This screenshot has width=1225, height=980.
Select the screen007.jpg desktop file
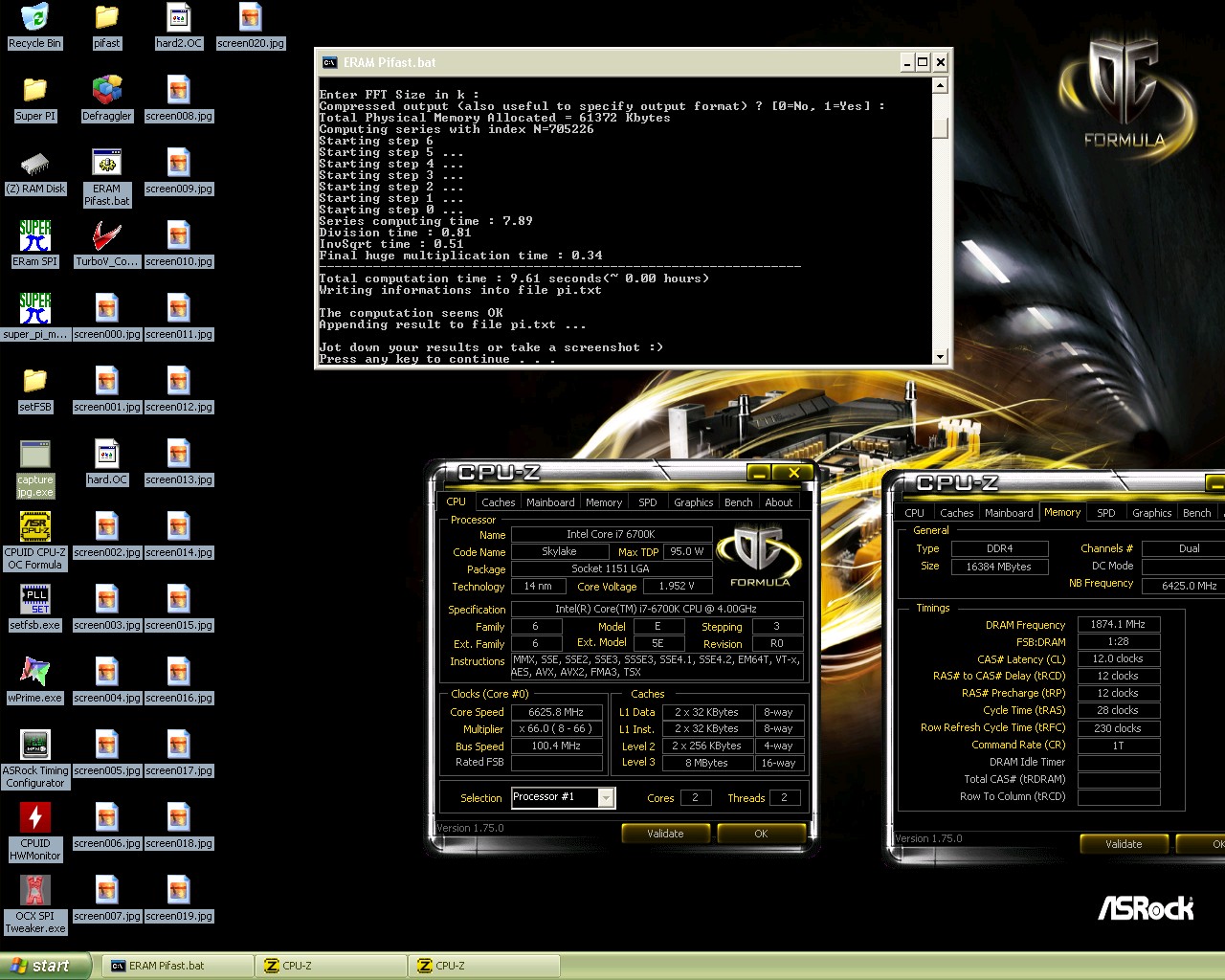[106, 899]
